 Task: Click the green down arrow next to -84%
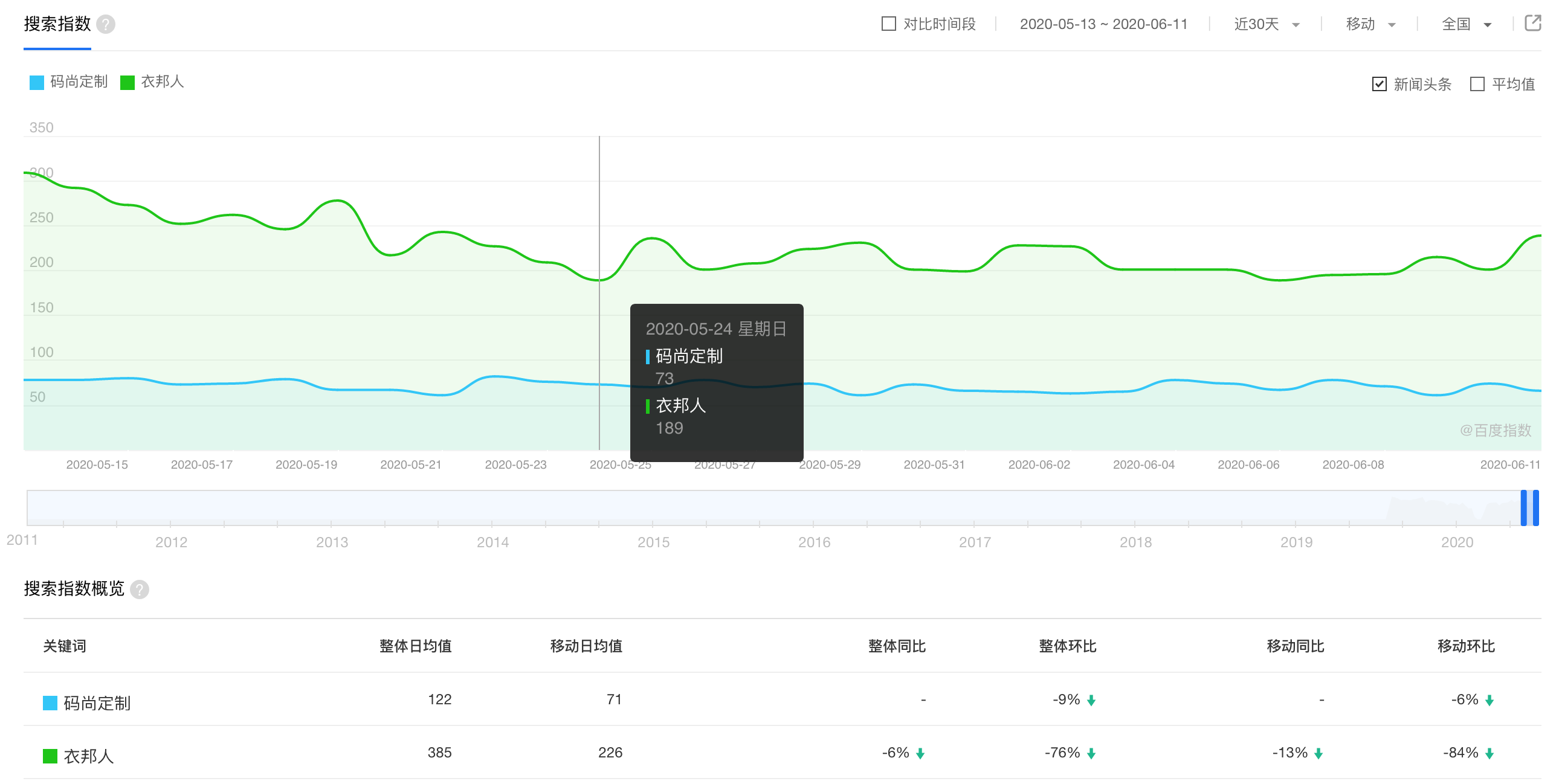[x=1490, y=754]
